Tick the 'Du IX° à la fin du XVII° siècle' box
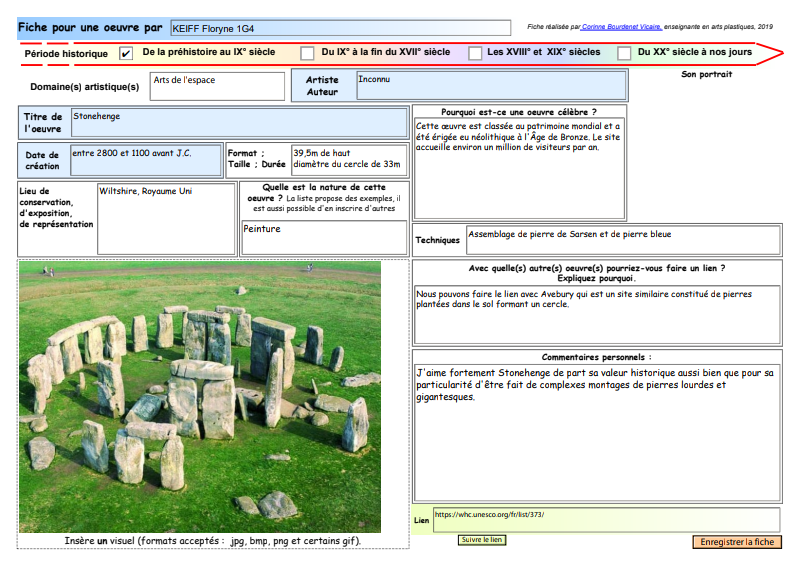Screen dimensions: 800x566 click(307, 53)
